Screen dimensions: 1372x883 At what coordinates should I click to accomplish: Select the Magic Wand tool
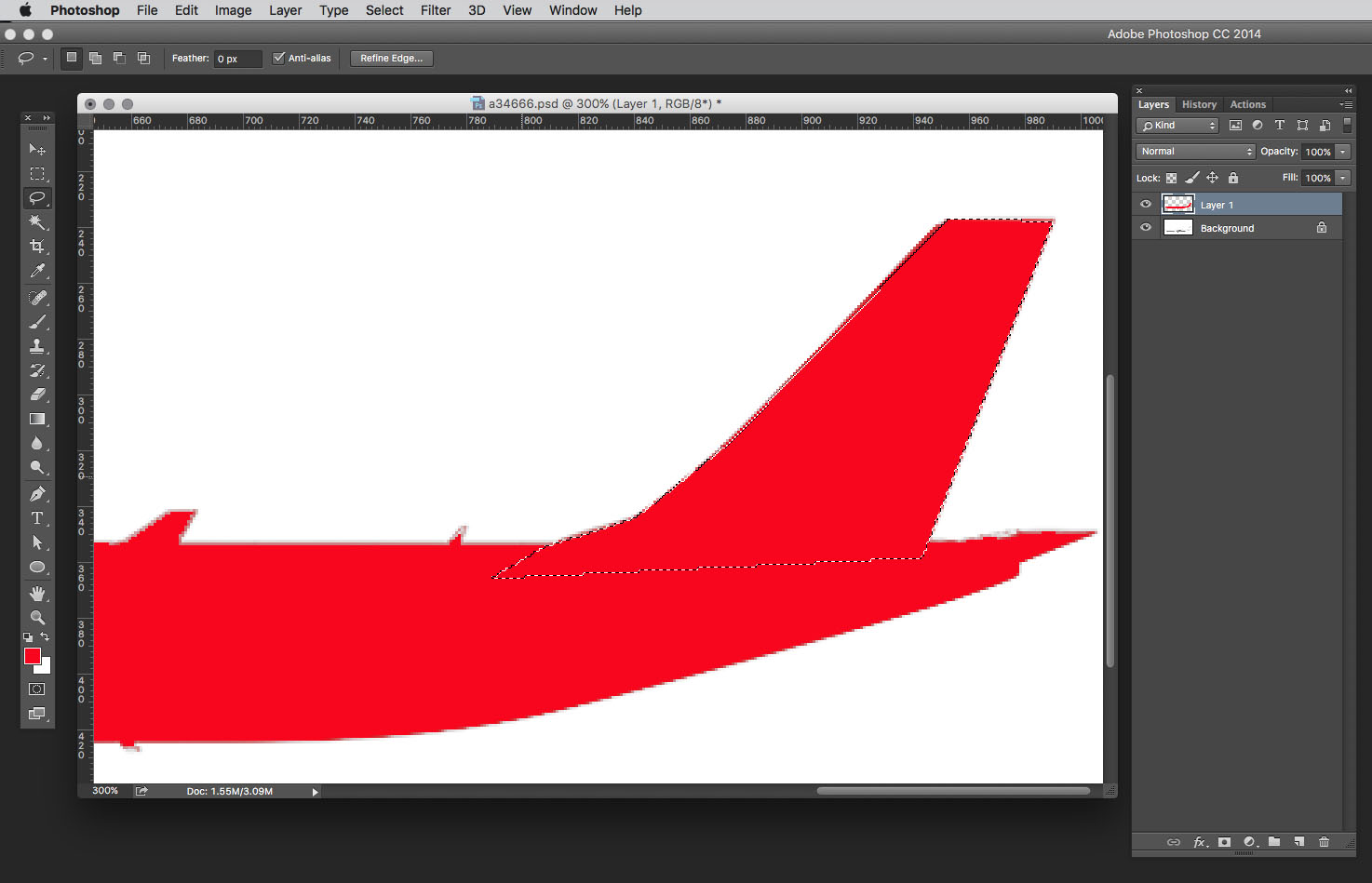coord(37,222)
